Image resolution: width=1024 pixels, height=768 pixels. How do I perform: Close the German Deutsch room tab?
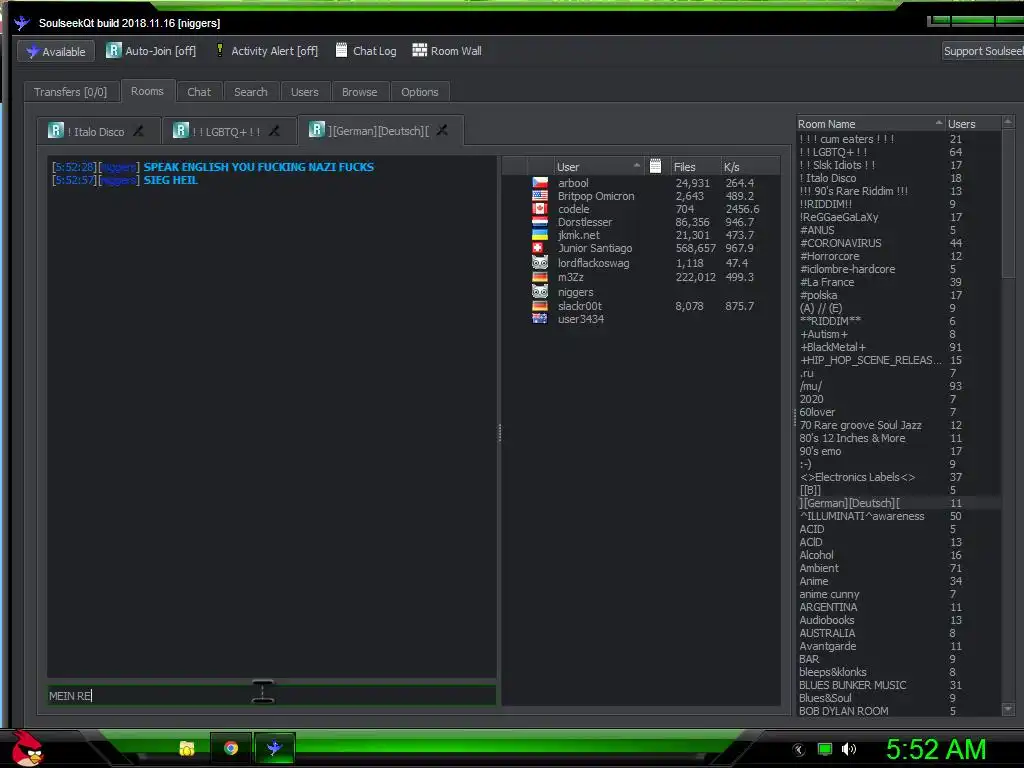[442, 131]
